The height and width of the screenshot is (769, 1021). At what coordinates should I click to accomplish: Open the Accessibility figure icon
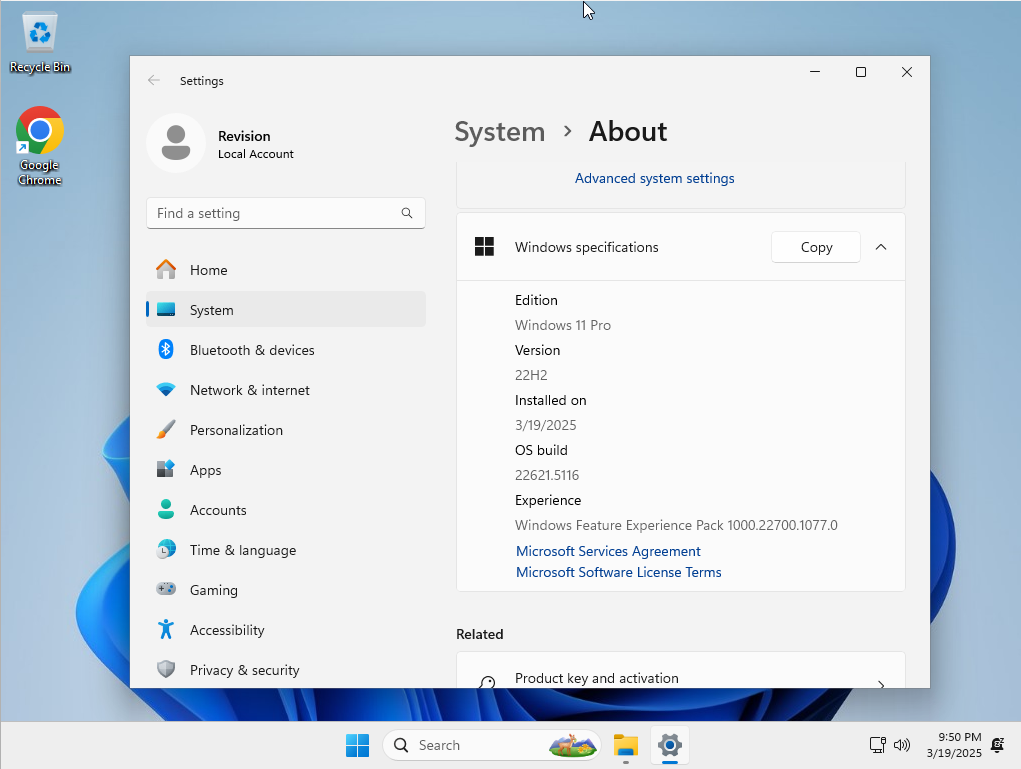[166, 630]
